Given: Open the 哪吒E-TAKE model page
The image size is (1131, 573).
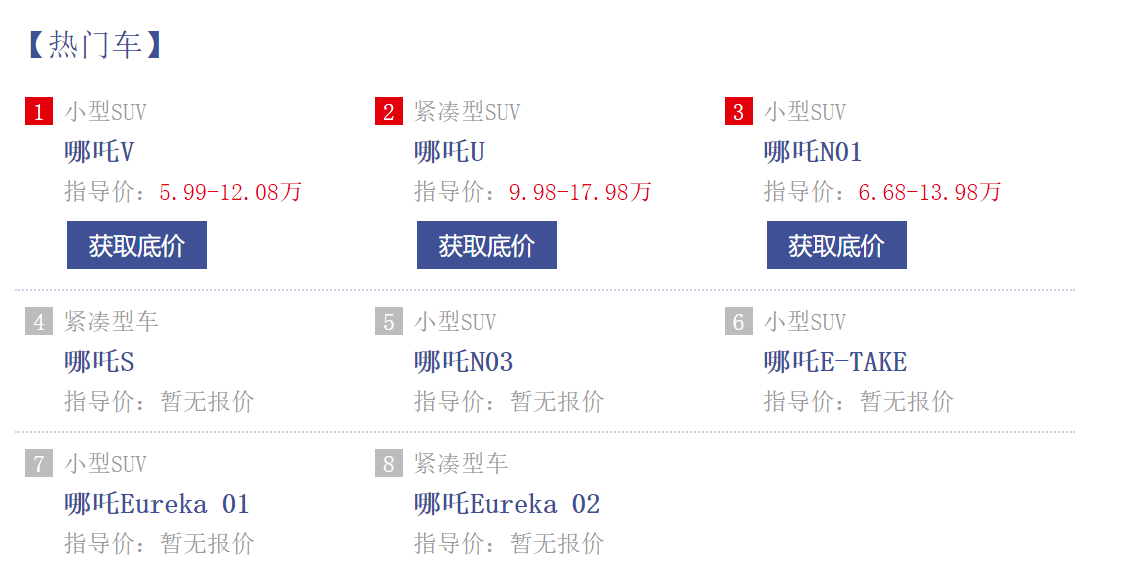Looking at the screenshot, I should point(835,362).
